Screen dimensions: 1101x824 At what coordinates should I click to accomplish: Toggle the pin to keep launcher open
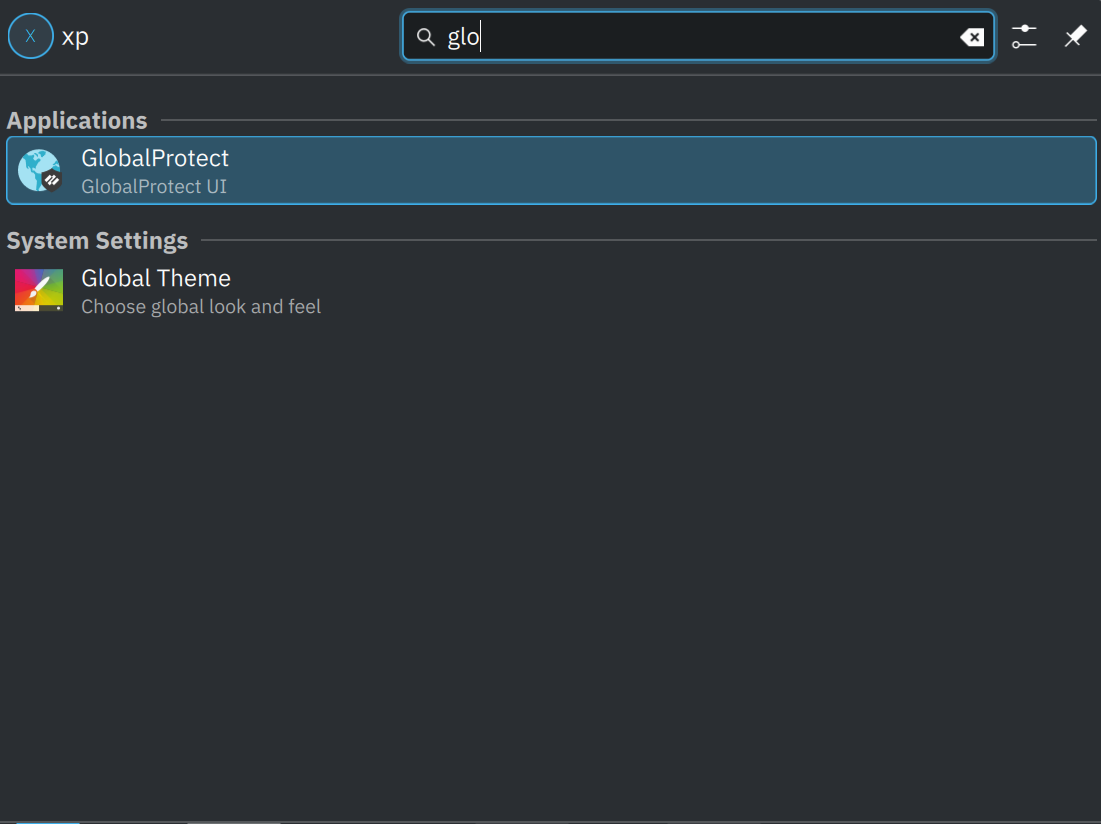[1075, 37]
